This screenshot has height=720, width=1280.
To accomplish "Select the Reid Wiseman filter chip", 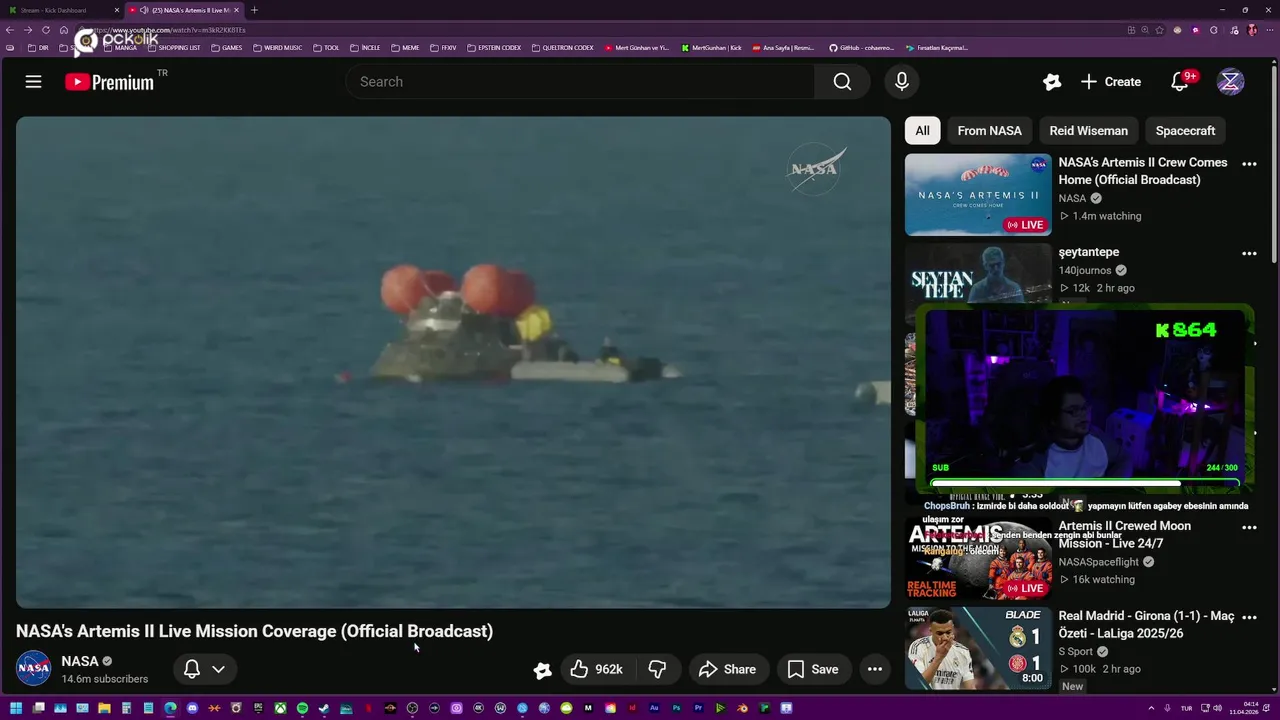I will click(1088, 130).
